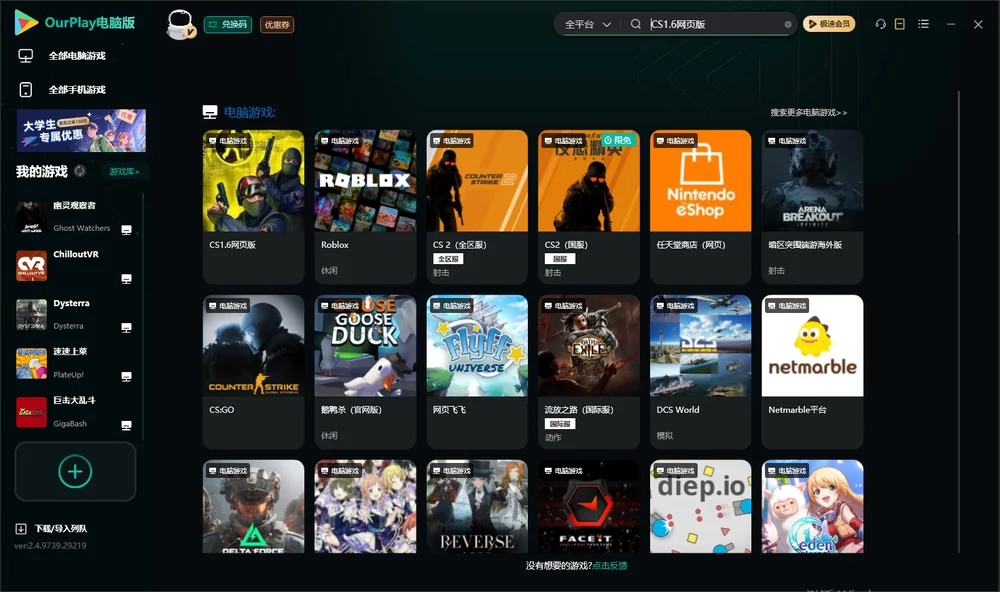This screenshot has width=1000, height=592.
Task: Click the 点击反馈 feedback link
Action: pyautogui.click(x=610, y=565)
